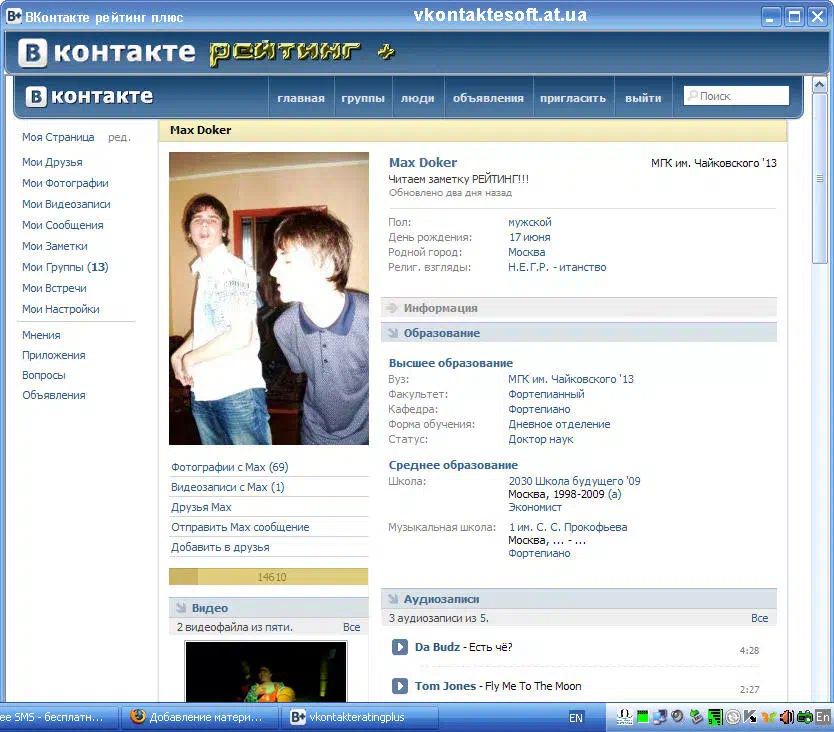Click the B+ app icon in title bar
Screen dimensions: 834x732
(x=14, y=16)
